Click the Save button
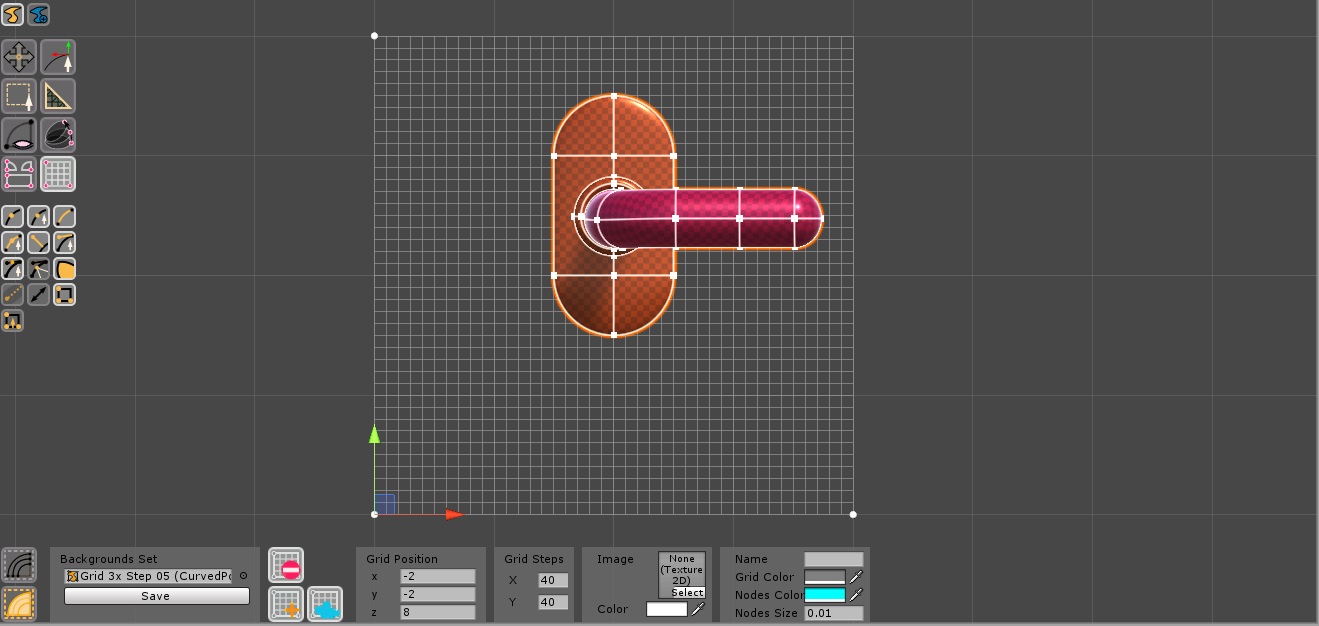This screenshot has height=626, width=1319. 156,596
